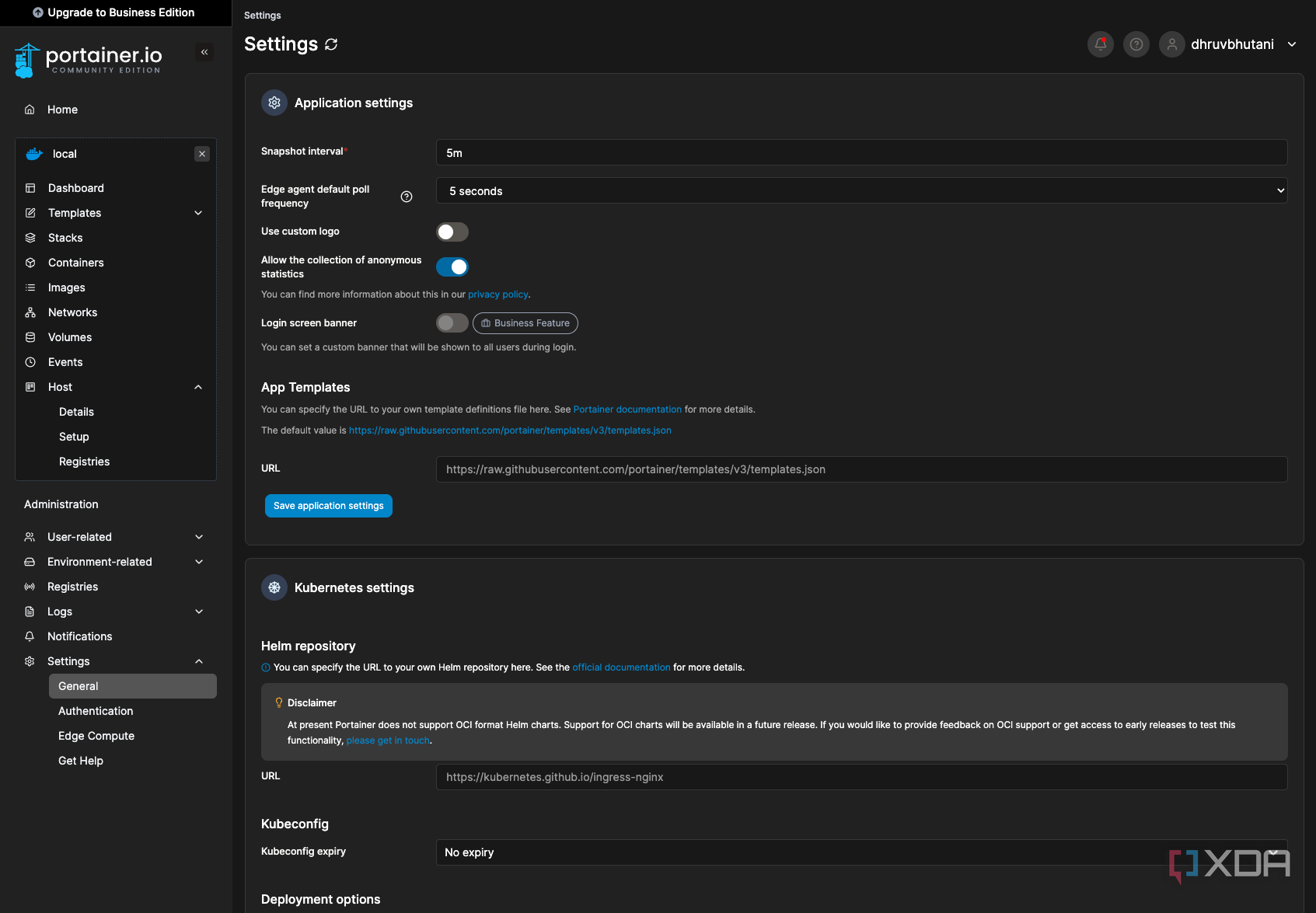Click the portainer.io logo
The height and width of the screenshot is (913, 1316).
tap(88, 60)
